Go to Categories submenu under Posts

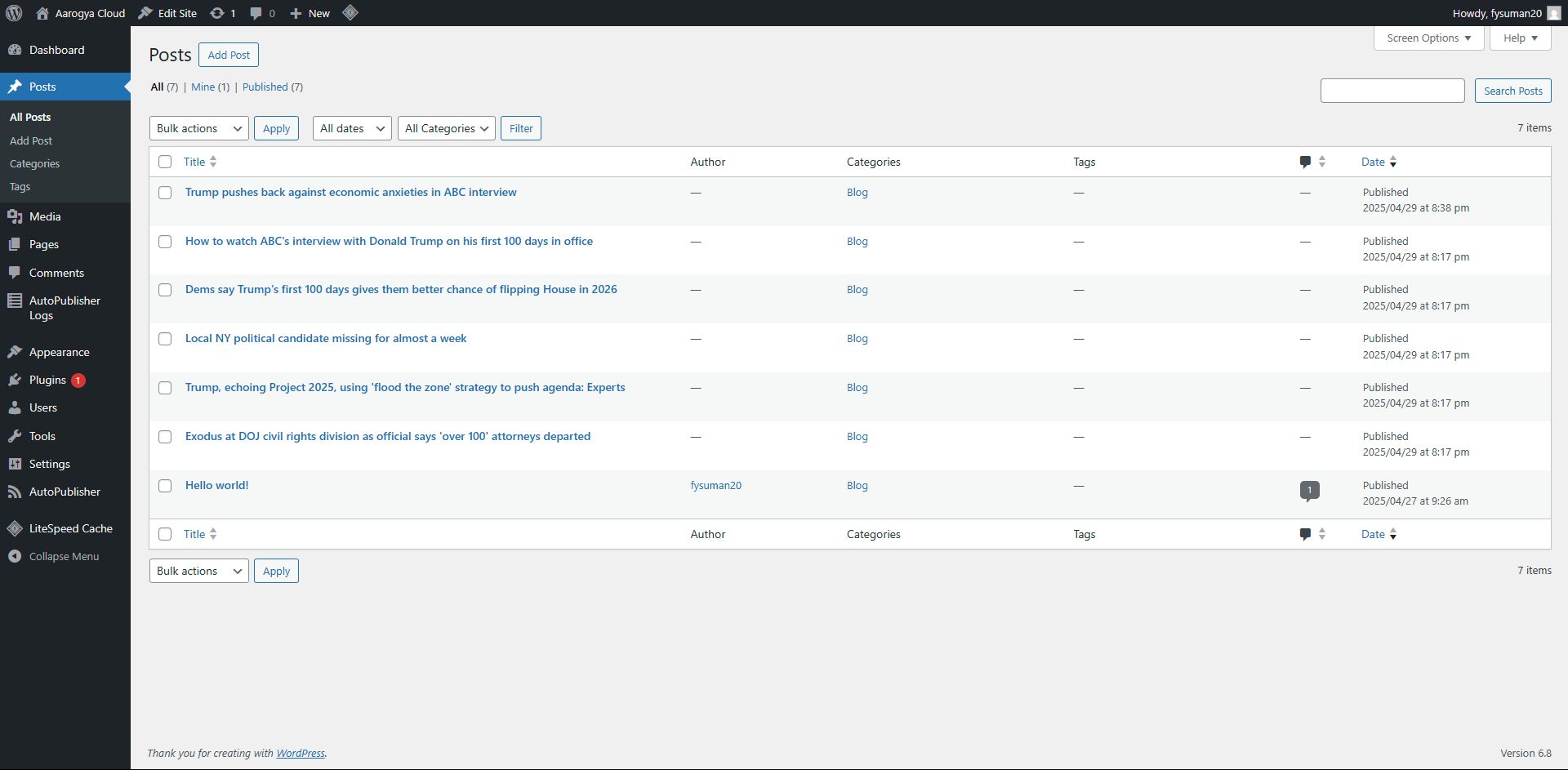pos(34,163)
